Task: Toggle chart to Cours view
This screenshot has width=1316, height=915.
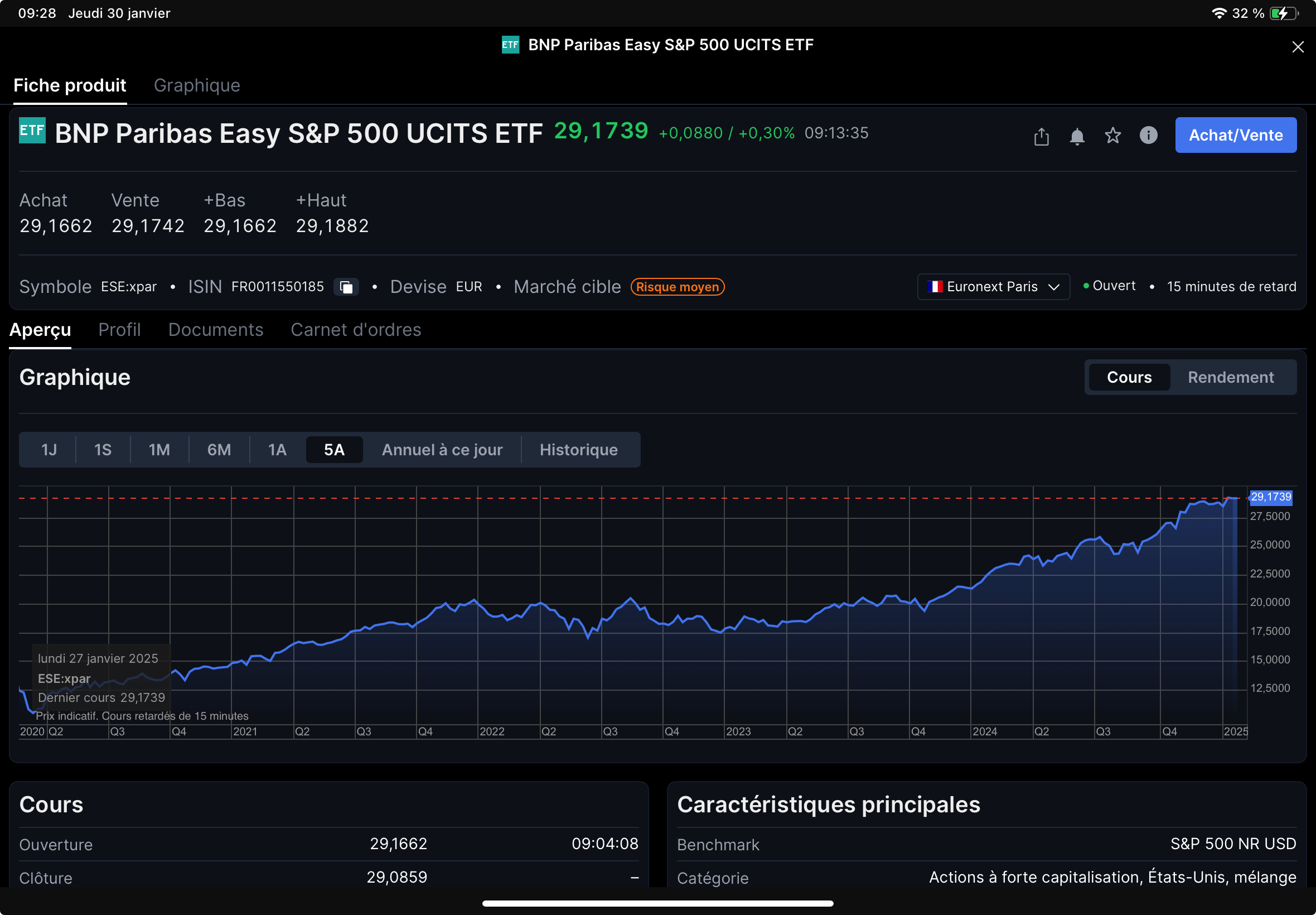Action: point(1129,377)
